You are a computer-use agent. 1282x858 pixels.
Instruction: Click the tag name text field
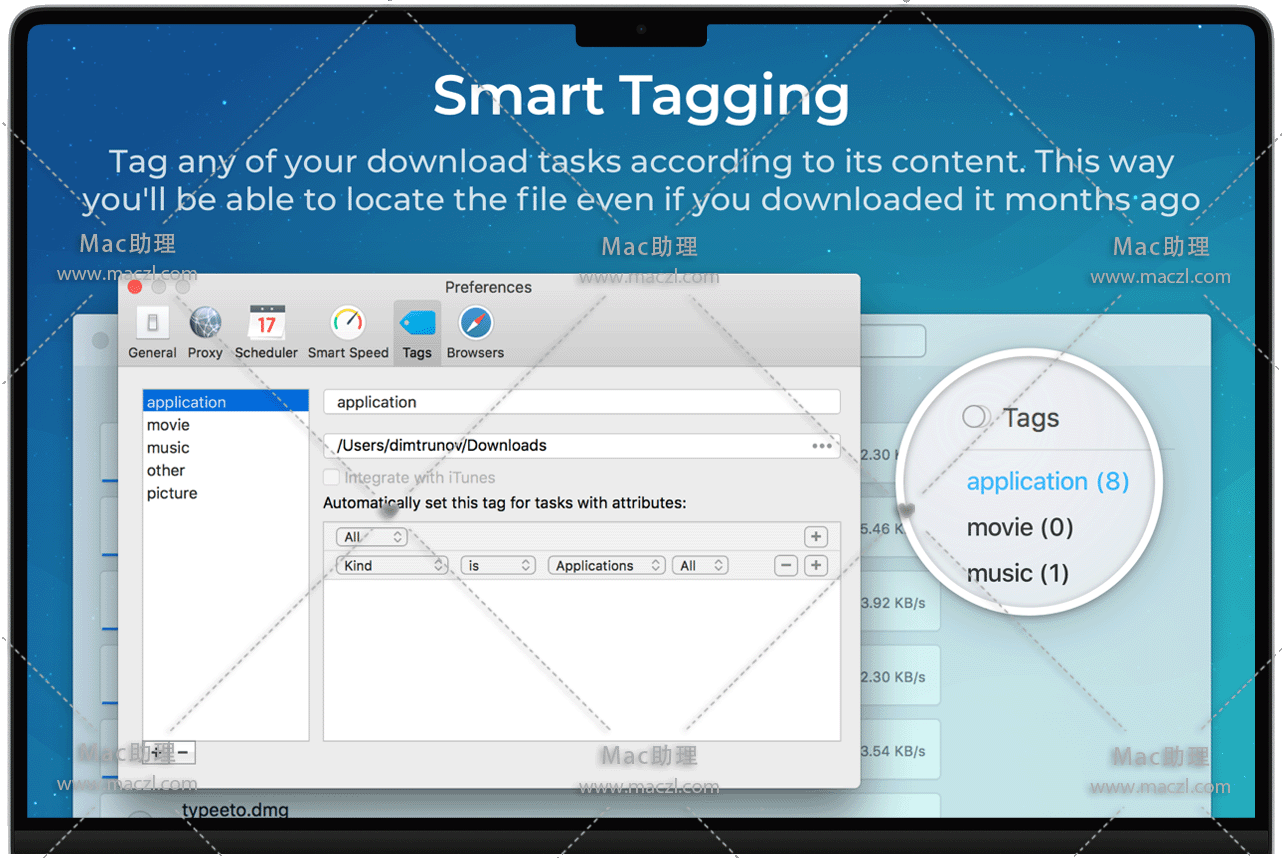pos(581,402)
